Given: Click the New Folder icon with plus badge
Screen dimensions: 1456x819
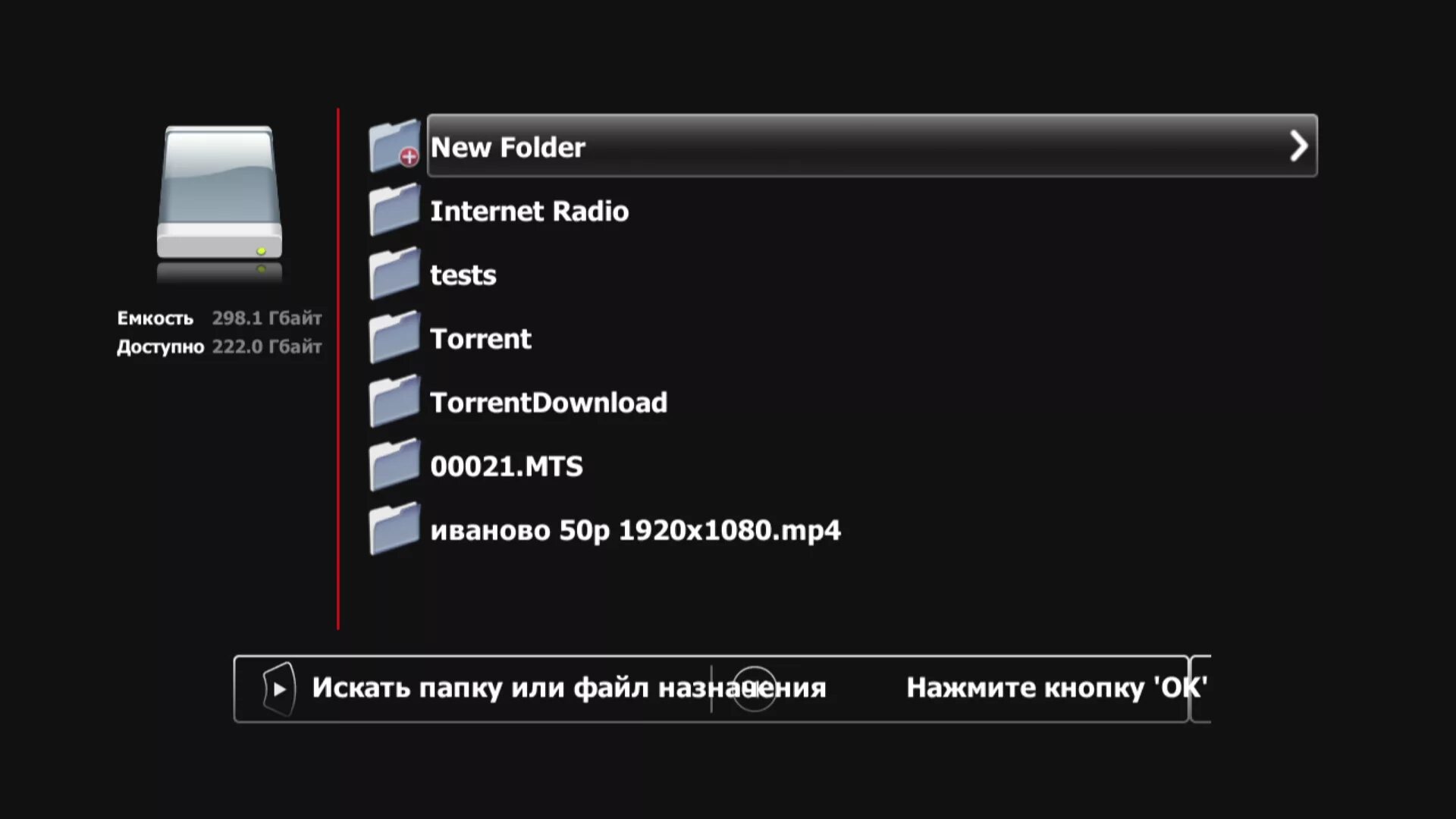Looking at the screenshot, I should tap(394, 146).
